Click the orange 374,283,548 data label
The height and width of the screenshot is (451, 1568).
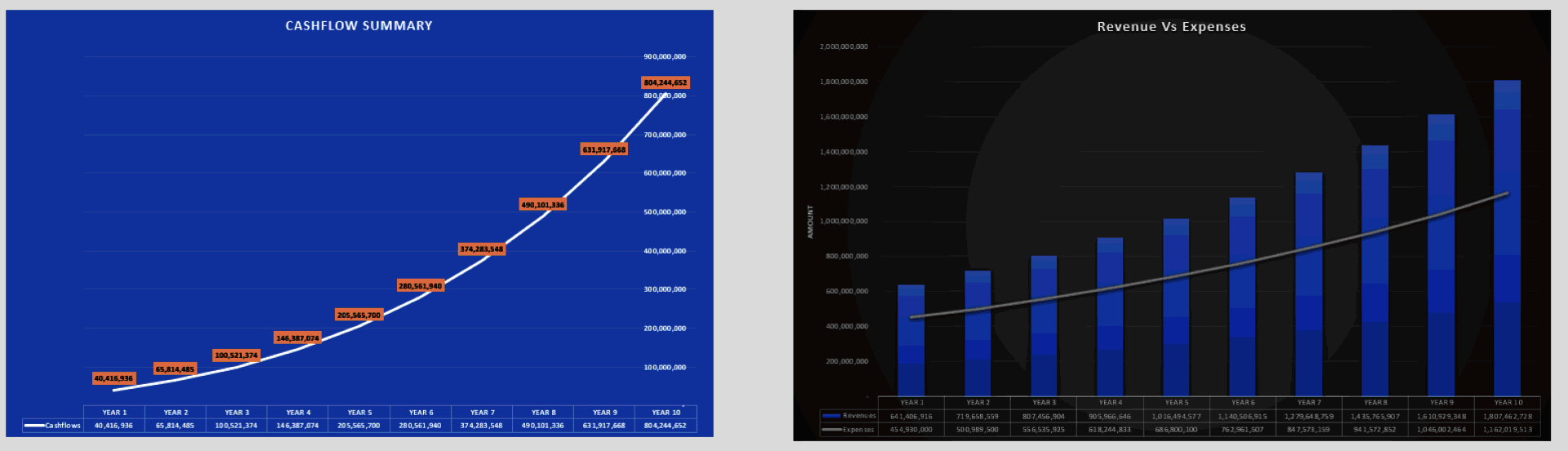coord(482,249)
